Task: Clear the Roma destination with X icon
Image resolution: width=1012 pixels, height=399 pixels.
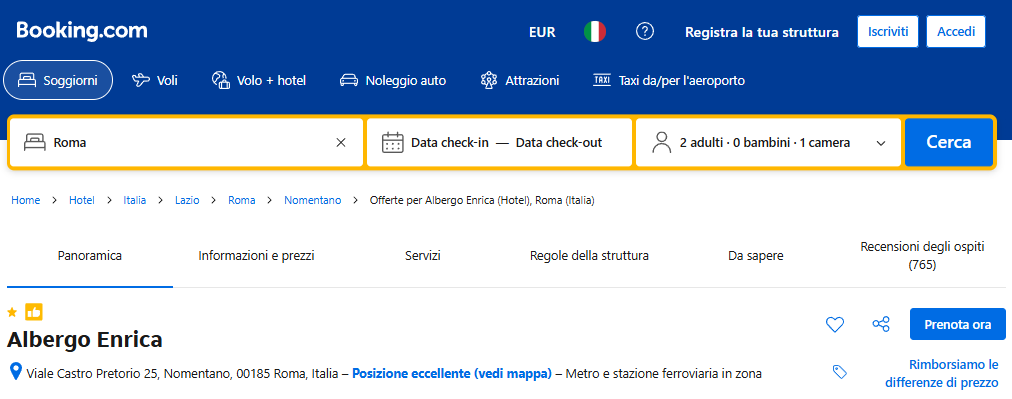Action: click(x=341, y=143)
